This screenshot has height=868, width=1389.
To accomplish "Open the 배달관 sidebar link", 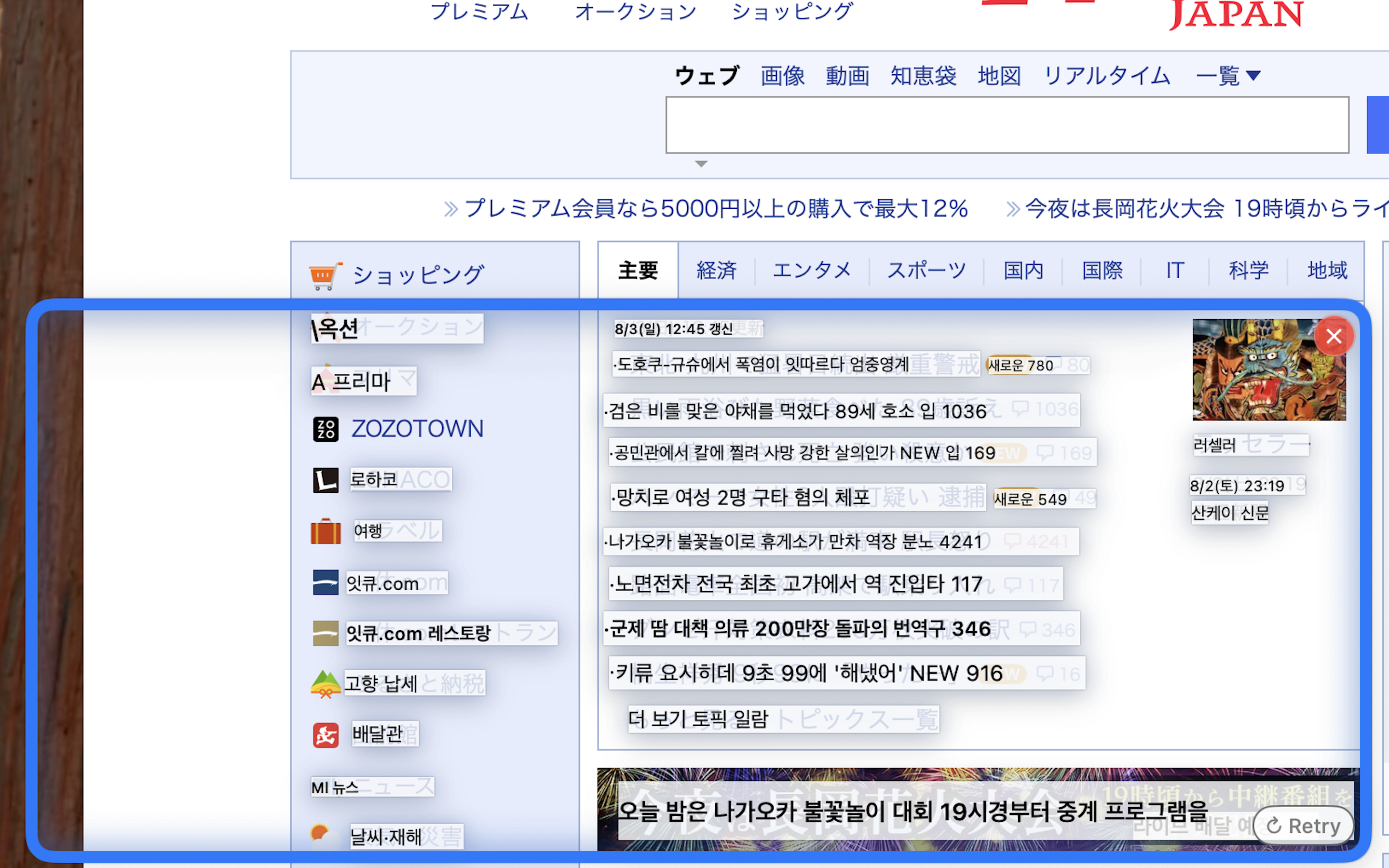I will pyautogui.click(x=385, y=733).
